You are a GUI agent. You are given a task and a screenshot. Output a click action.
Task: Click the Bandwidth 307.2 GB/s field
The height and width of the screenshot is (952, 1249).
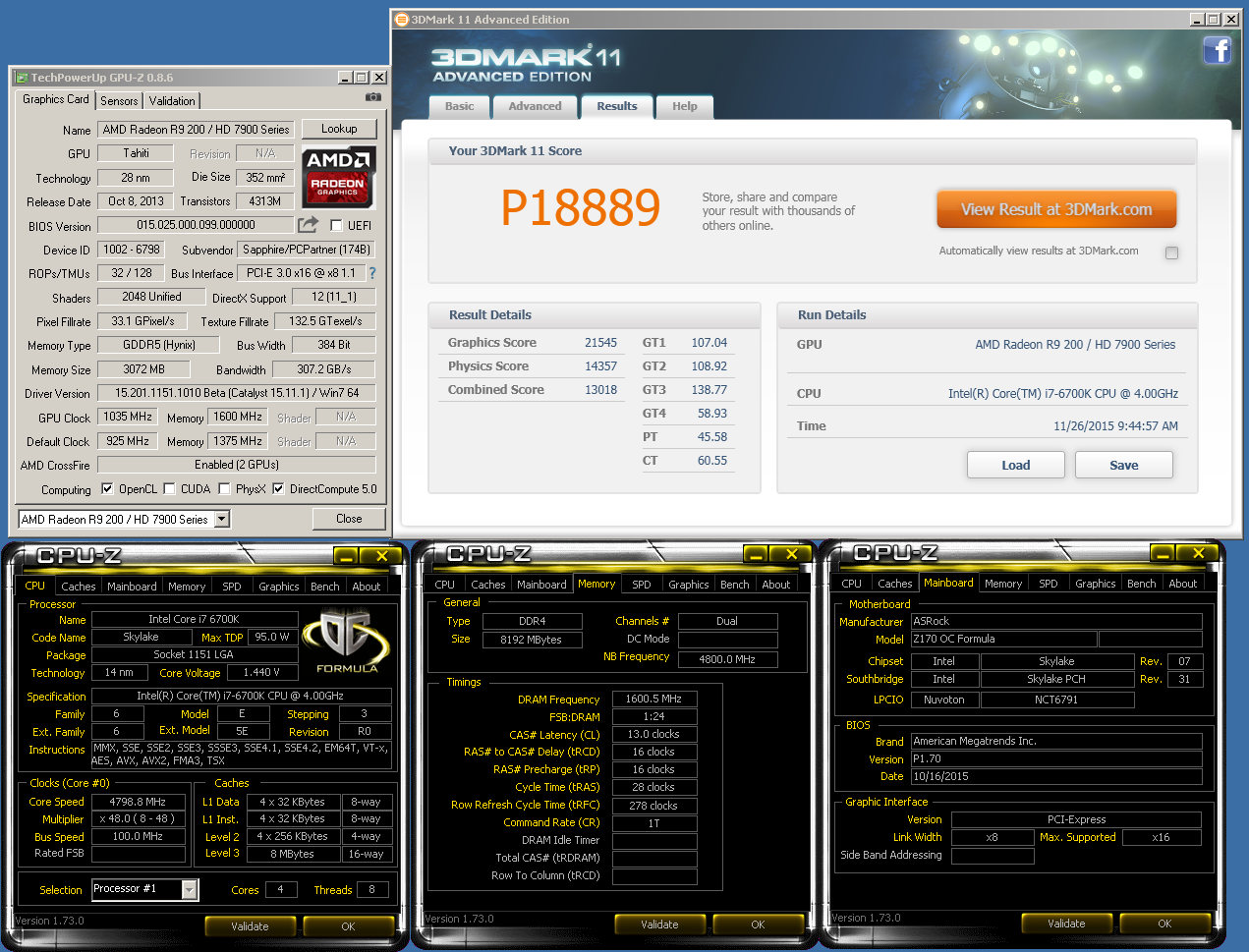point(324,368)
